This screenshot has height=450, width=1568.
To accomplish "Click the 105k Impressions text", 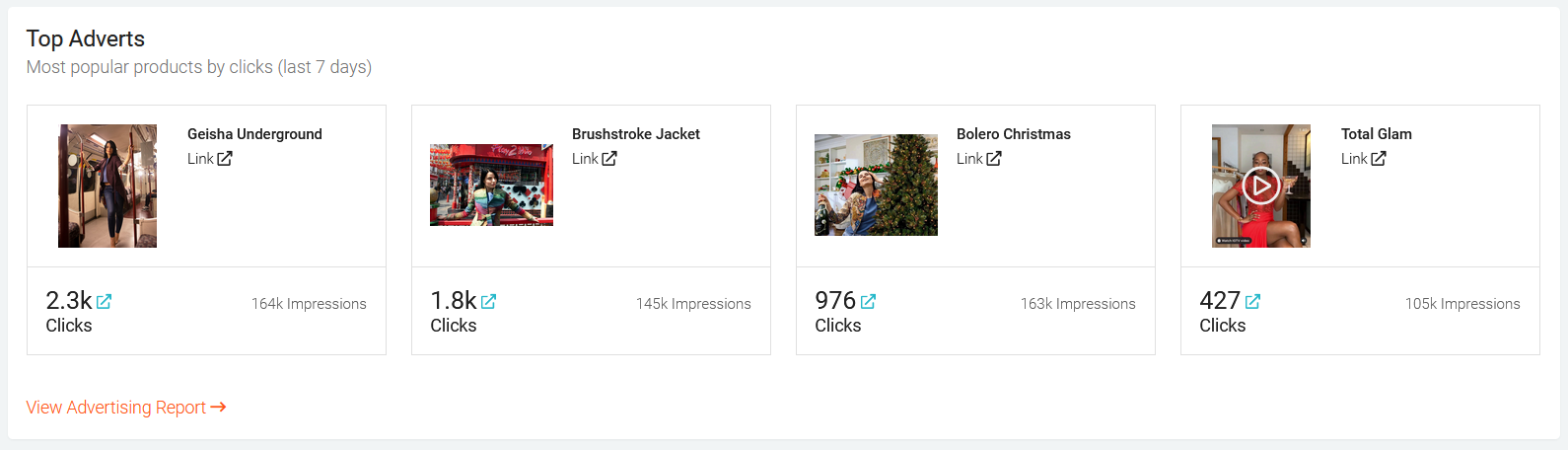I will pyautogui.click(x=1462, y=304).
